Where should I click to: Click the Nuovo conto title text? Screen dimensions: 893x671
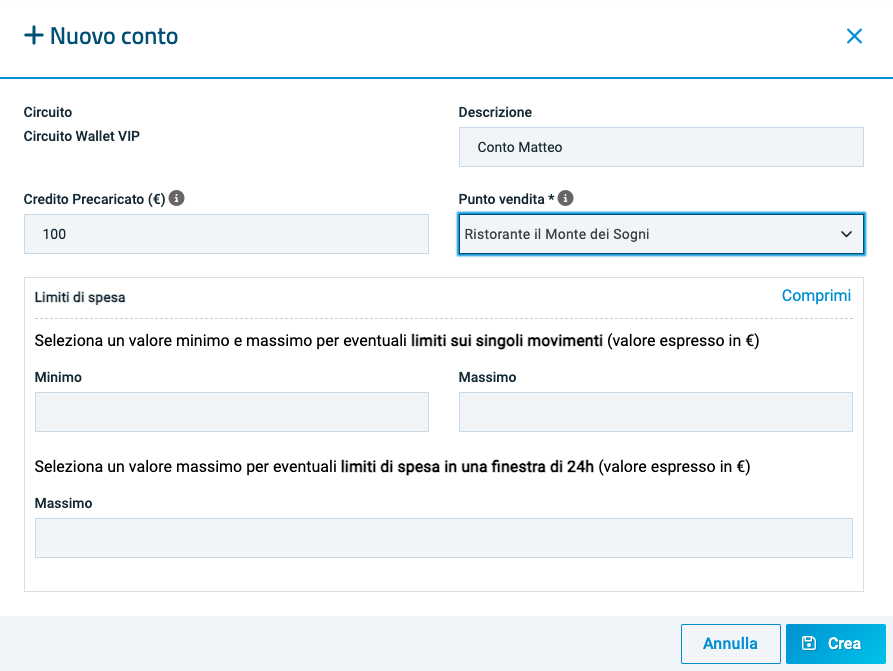(114, 37)
